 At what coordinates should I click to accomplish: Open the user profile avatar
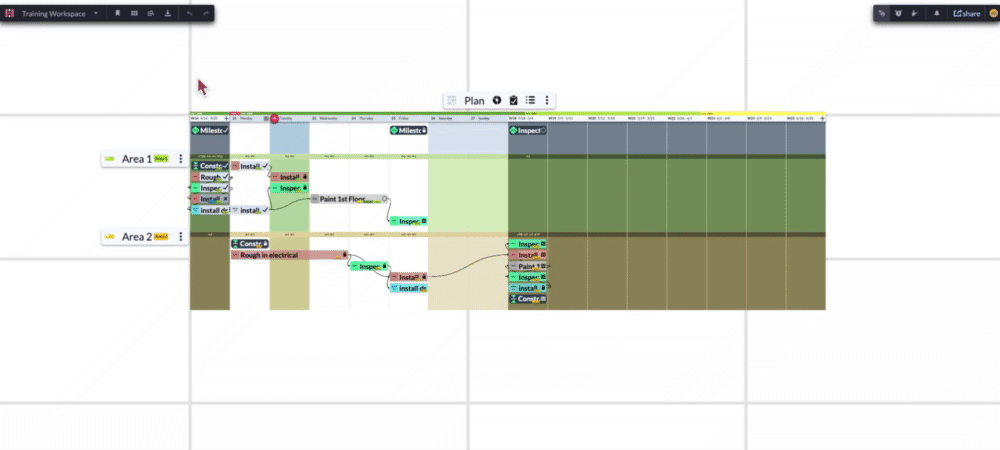993,14
